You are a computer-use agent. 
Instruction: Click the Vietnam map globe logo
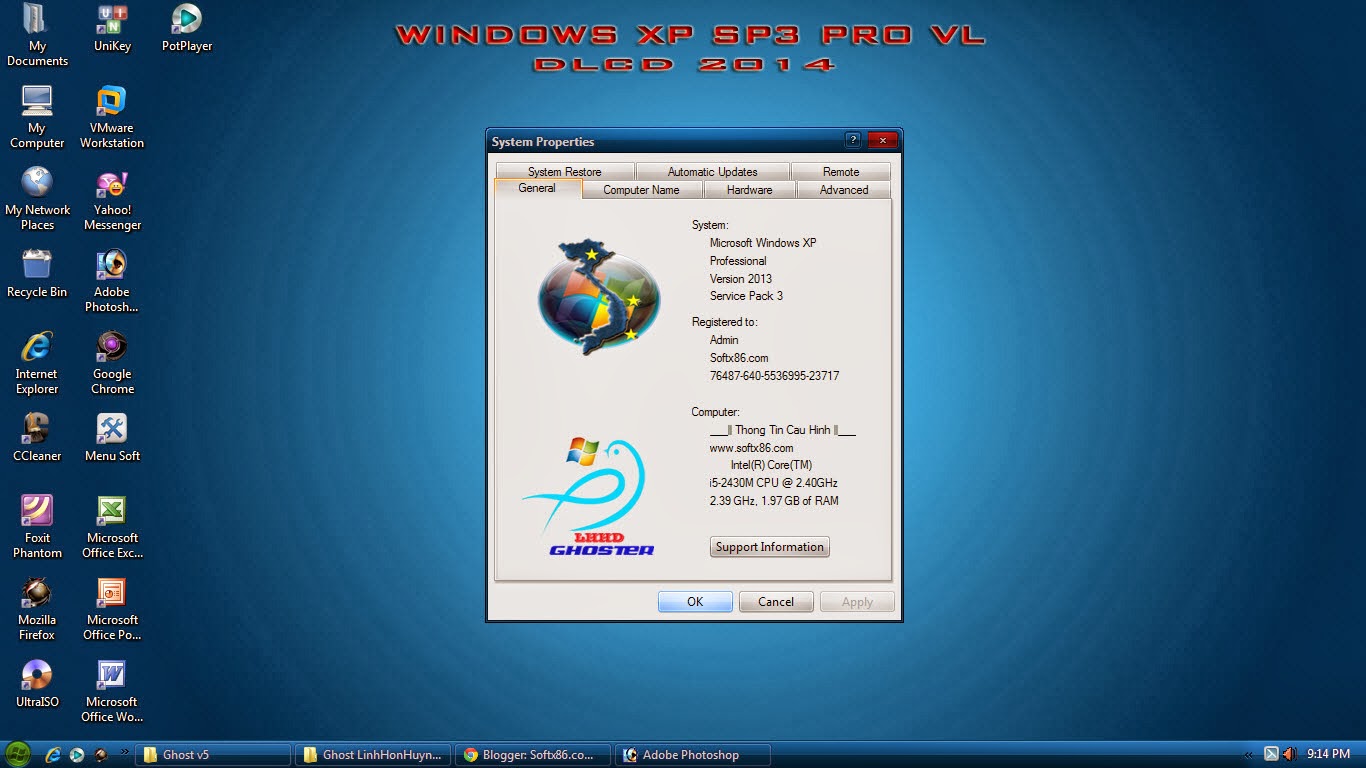click(598, 296)
